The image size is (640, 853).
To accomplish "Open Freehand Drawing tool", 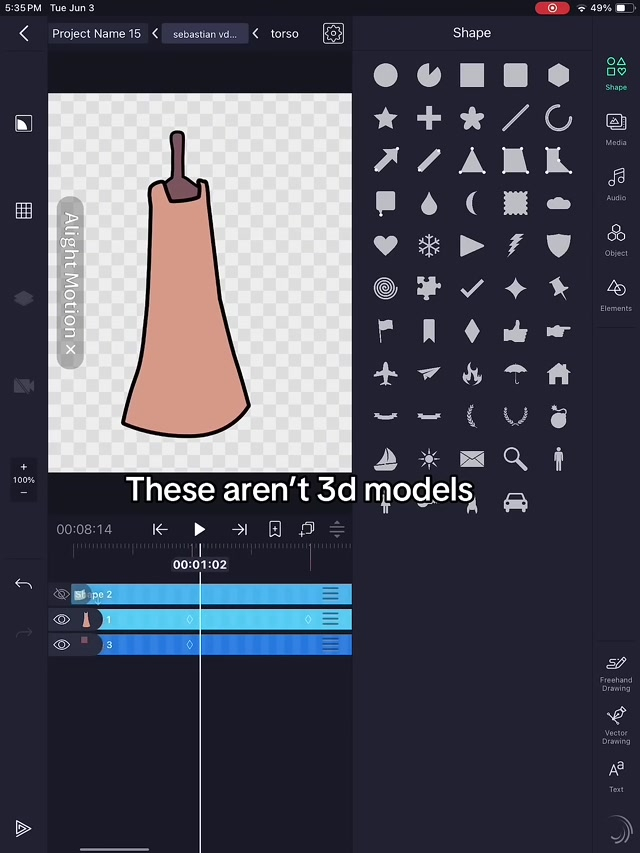I will click(616, 674).
